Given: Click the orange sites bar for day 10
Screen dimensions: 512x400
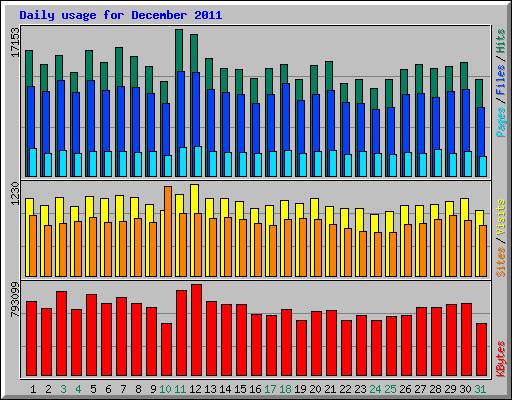Looking at the screenshot, I should pyautogui.click(x=168, y=231).
